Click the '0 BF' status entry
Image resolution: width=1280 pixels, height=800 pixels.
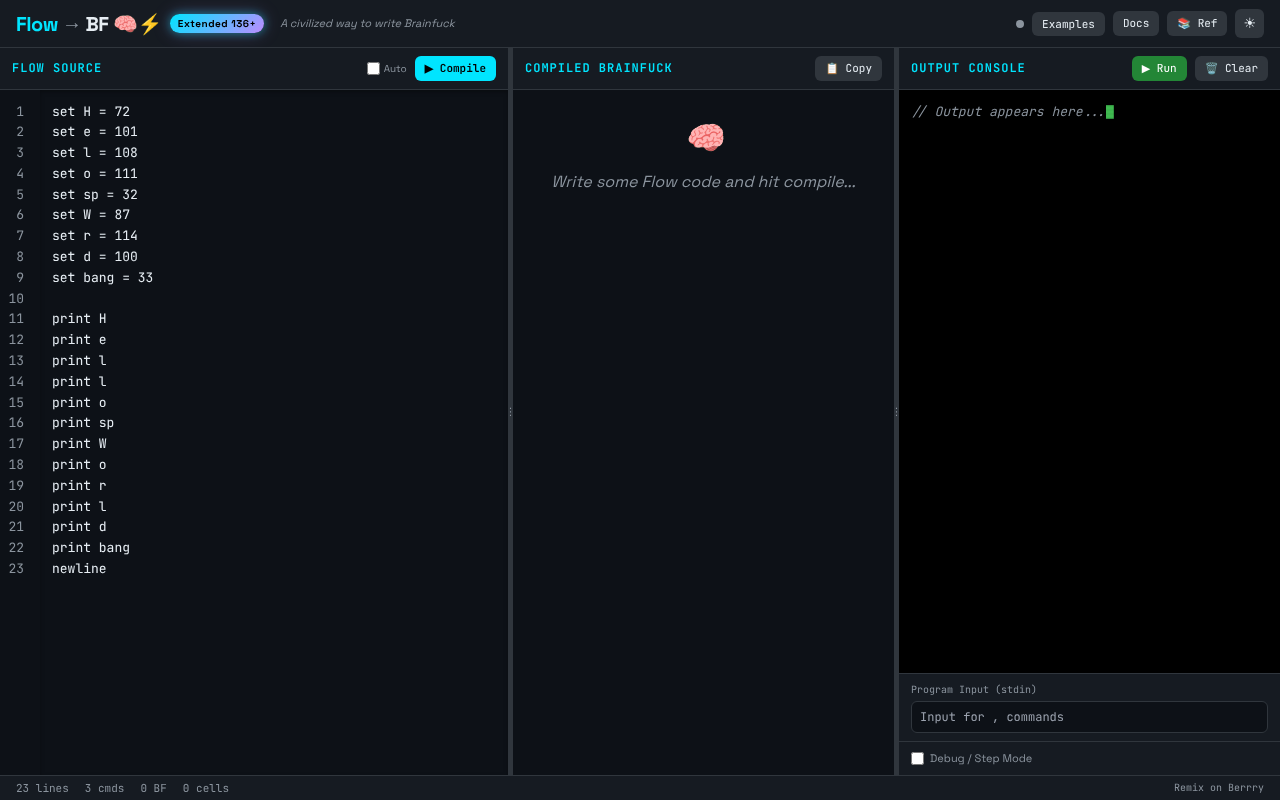(x=153, y=788)
